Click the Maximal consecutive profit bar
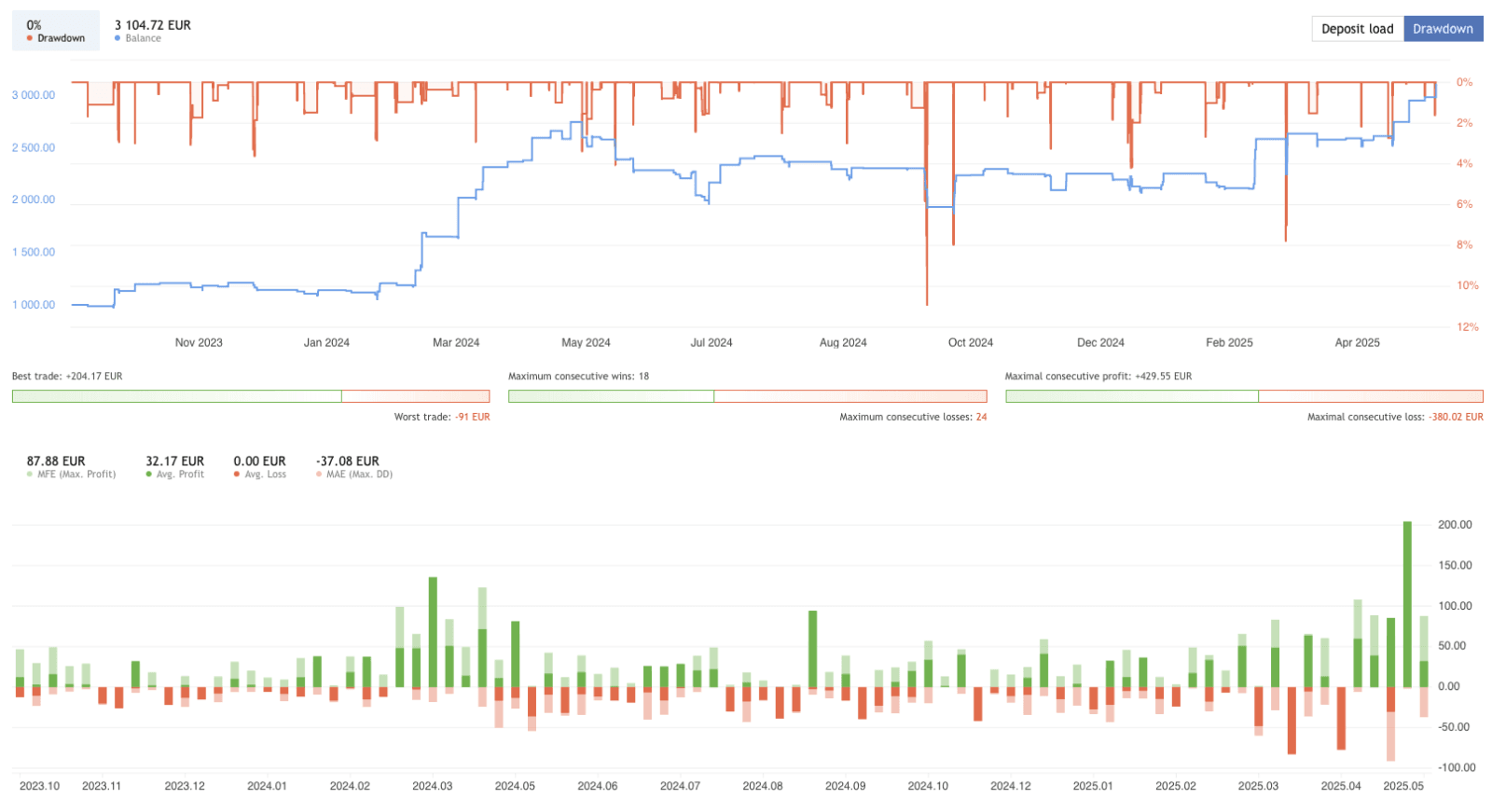1492x812 pixels. [1131, 396]
